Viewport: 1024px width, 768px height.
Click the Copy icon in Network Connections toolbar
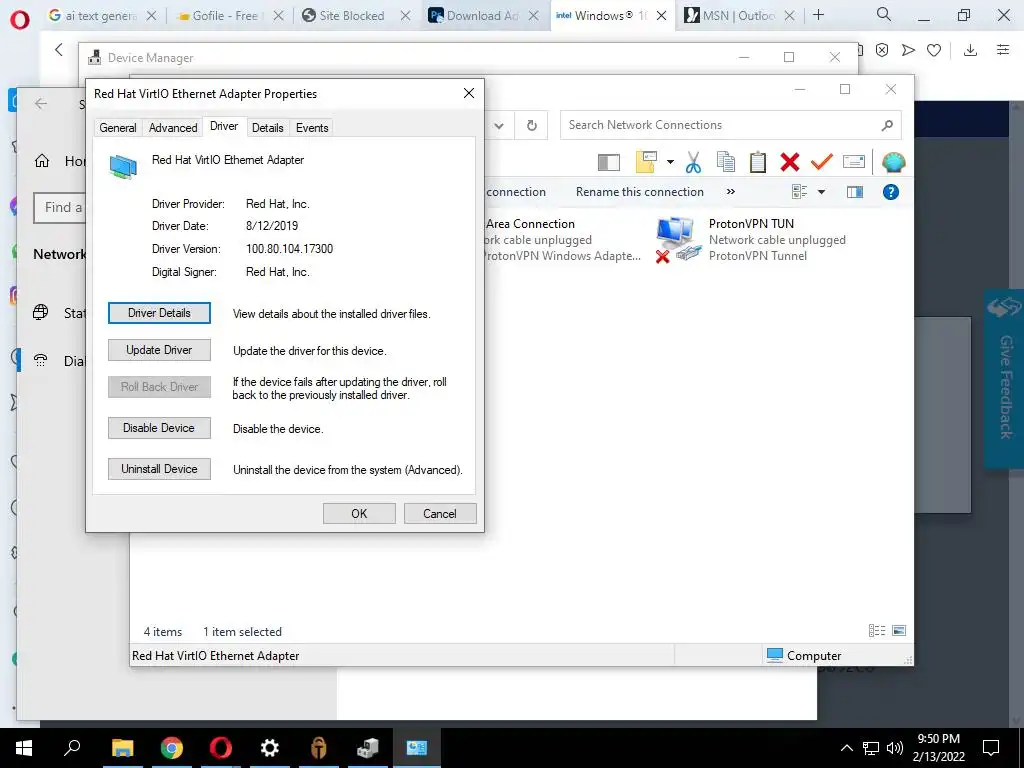(726, 162)
